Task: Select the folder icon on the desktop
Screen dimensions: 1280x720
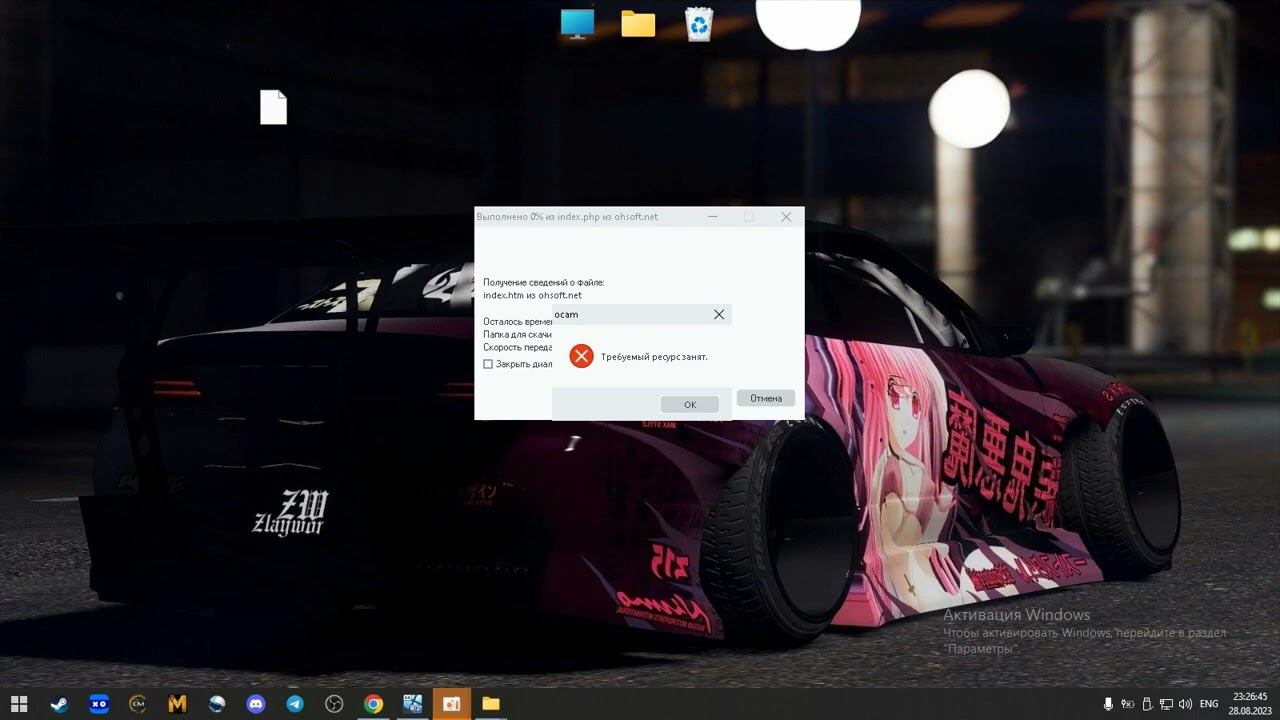Action: (638, 24)
